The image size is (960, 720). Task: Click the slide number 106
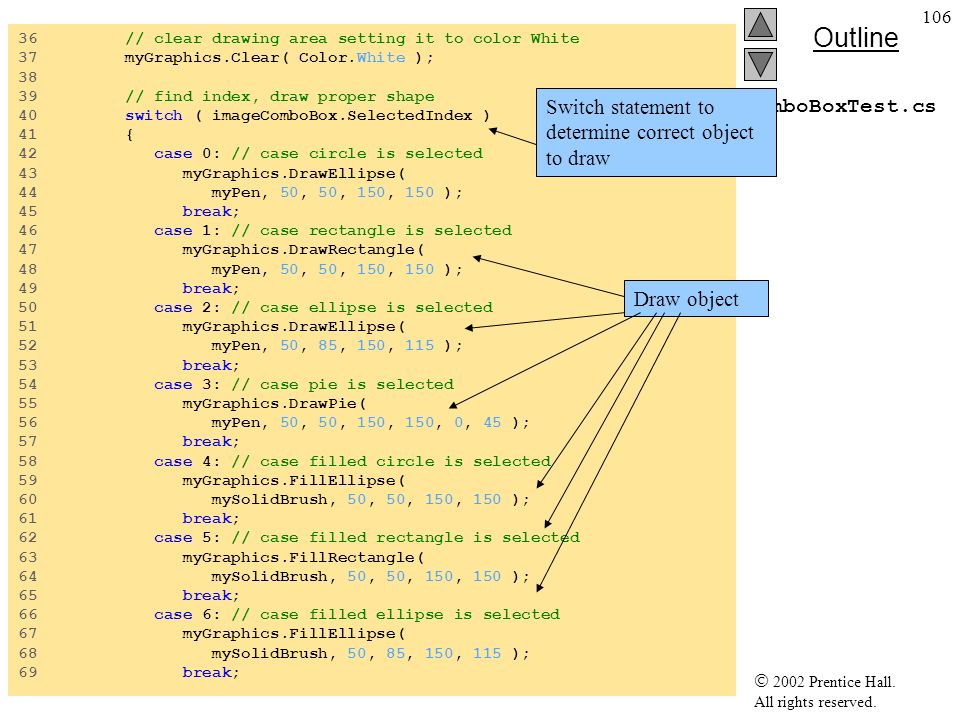(936, 17)
